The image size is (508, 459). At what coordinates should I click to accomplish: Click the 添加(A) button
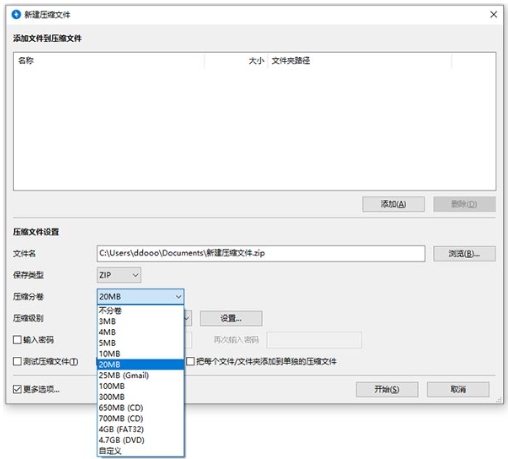coord(393,204)
